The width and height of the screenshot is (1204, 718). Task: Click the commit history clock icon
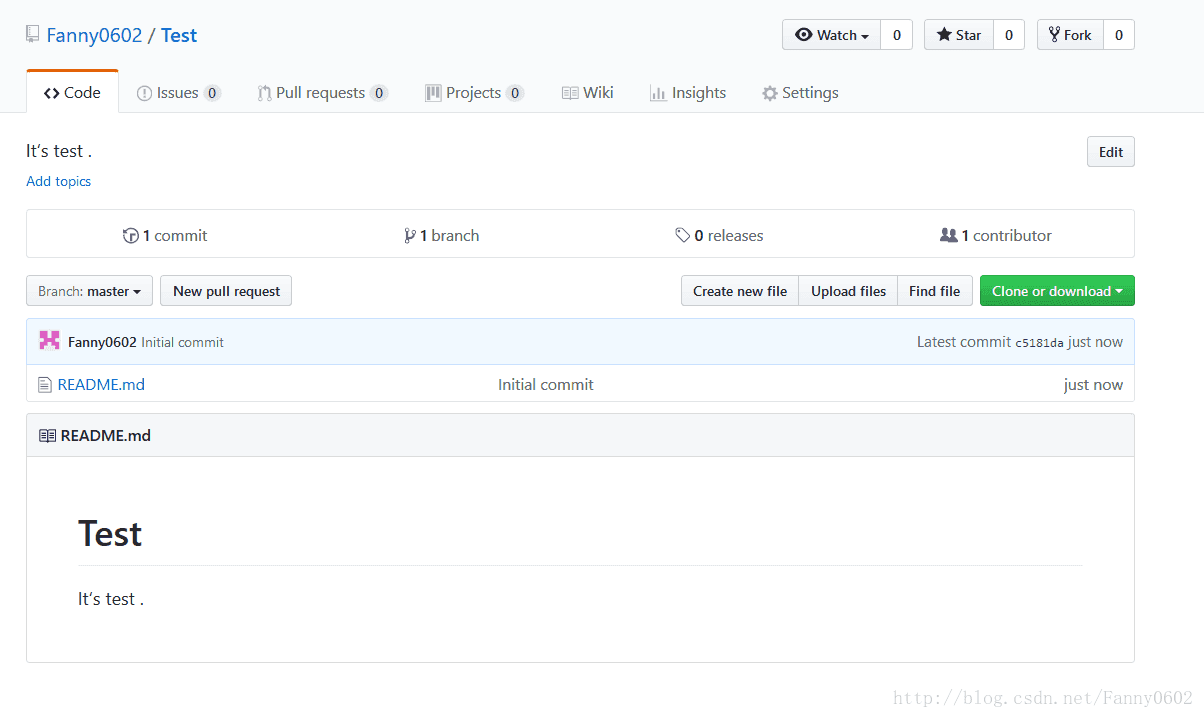(x=131, y=236)
